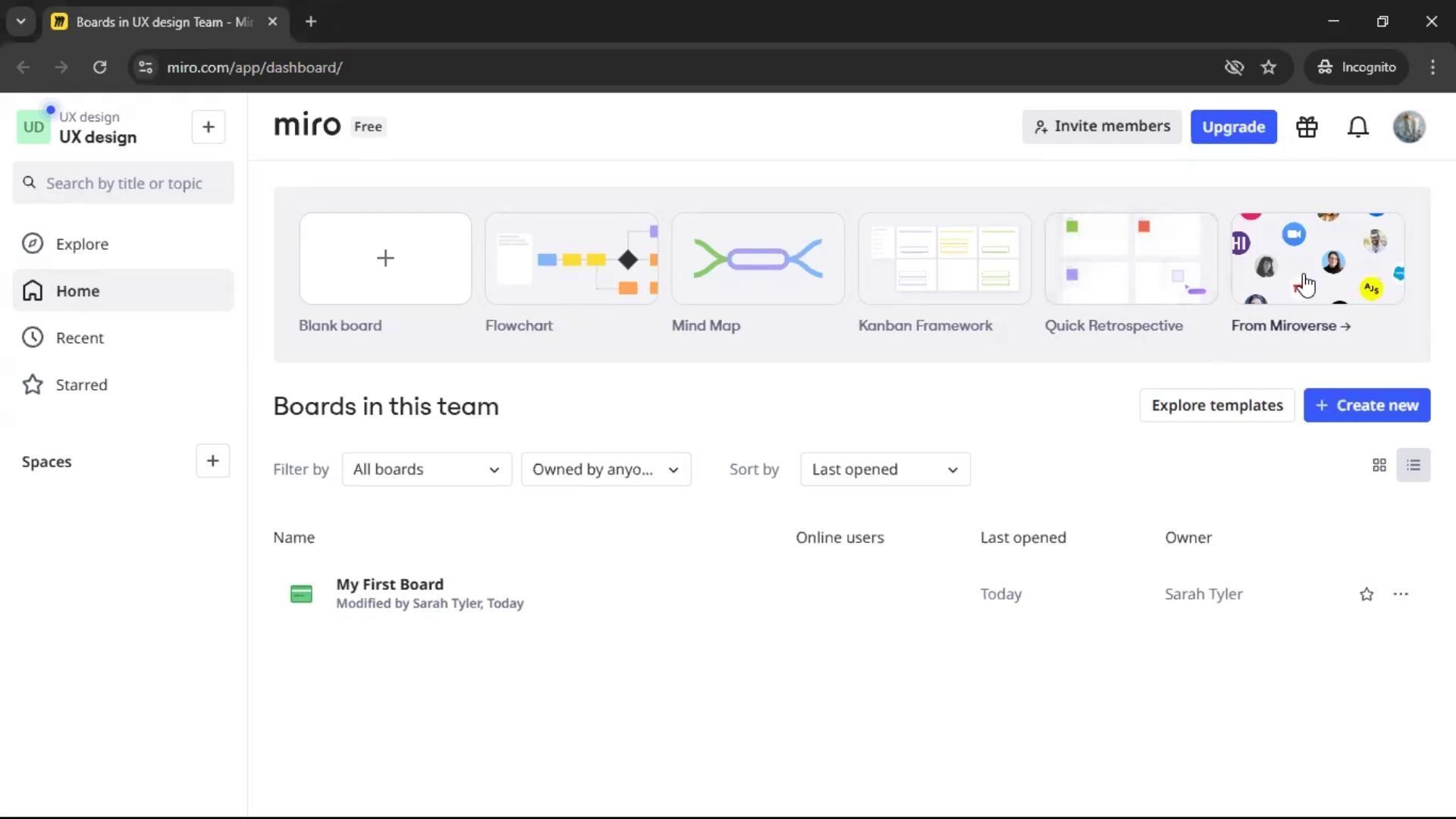
Task: Expand the All boards filter dropdown
Action: (x=426, y=469)
